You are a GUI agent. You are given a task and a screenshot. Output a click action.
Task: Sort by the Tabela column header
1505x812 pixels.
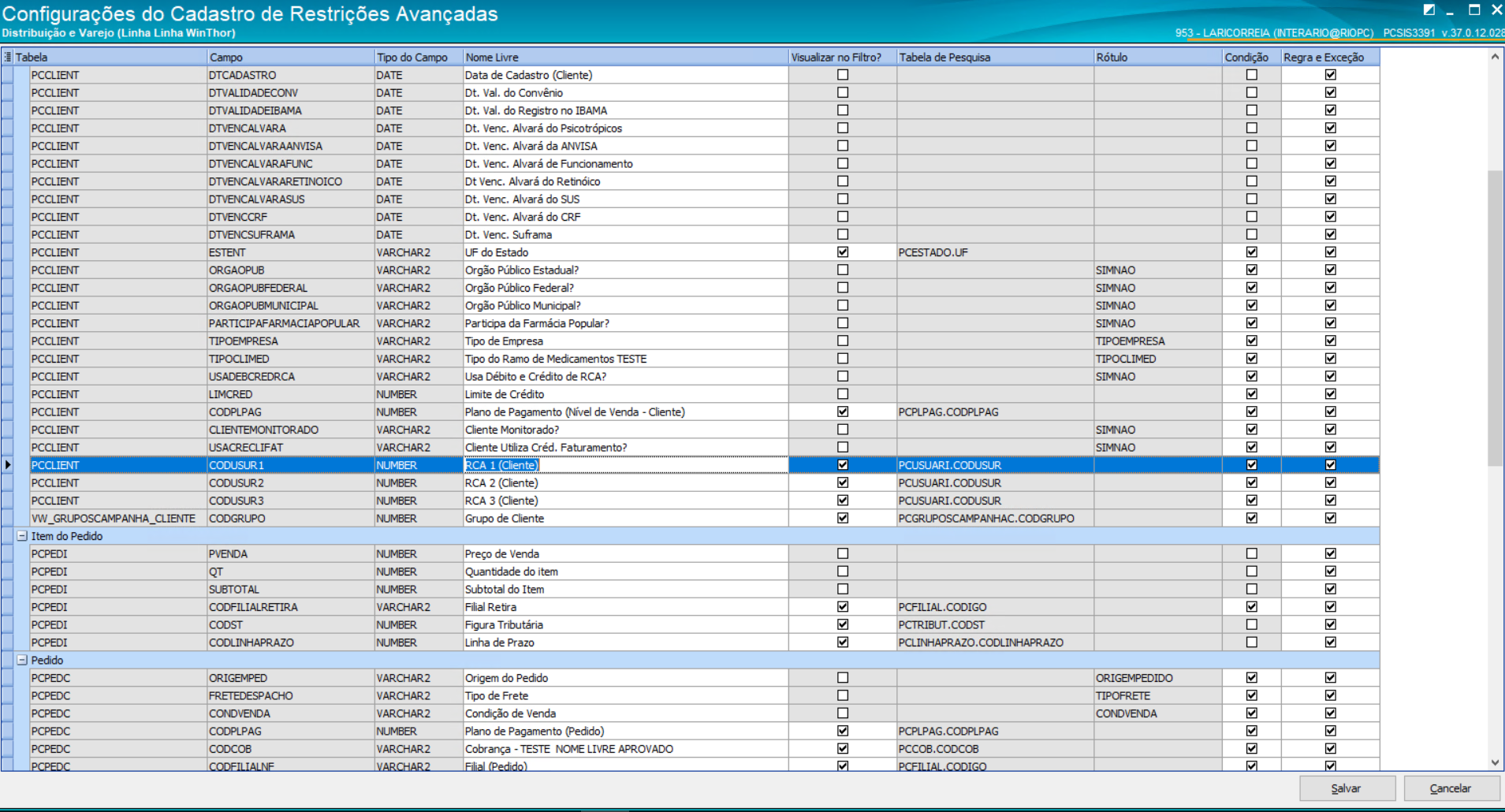[x=110, y=57]
